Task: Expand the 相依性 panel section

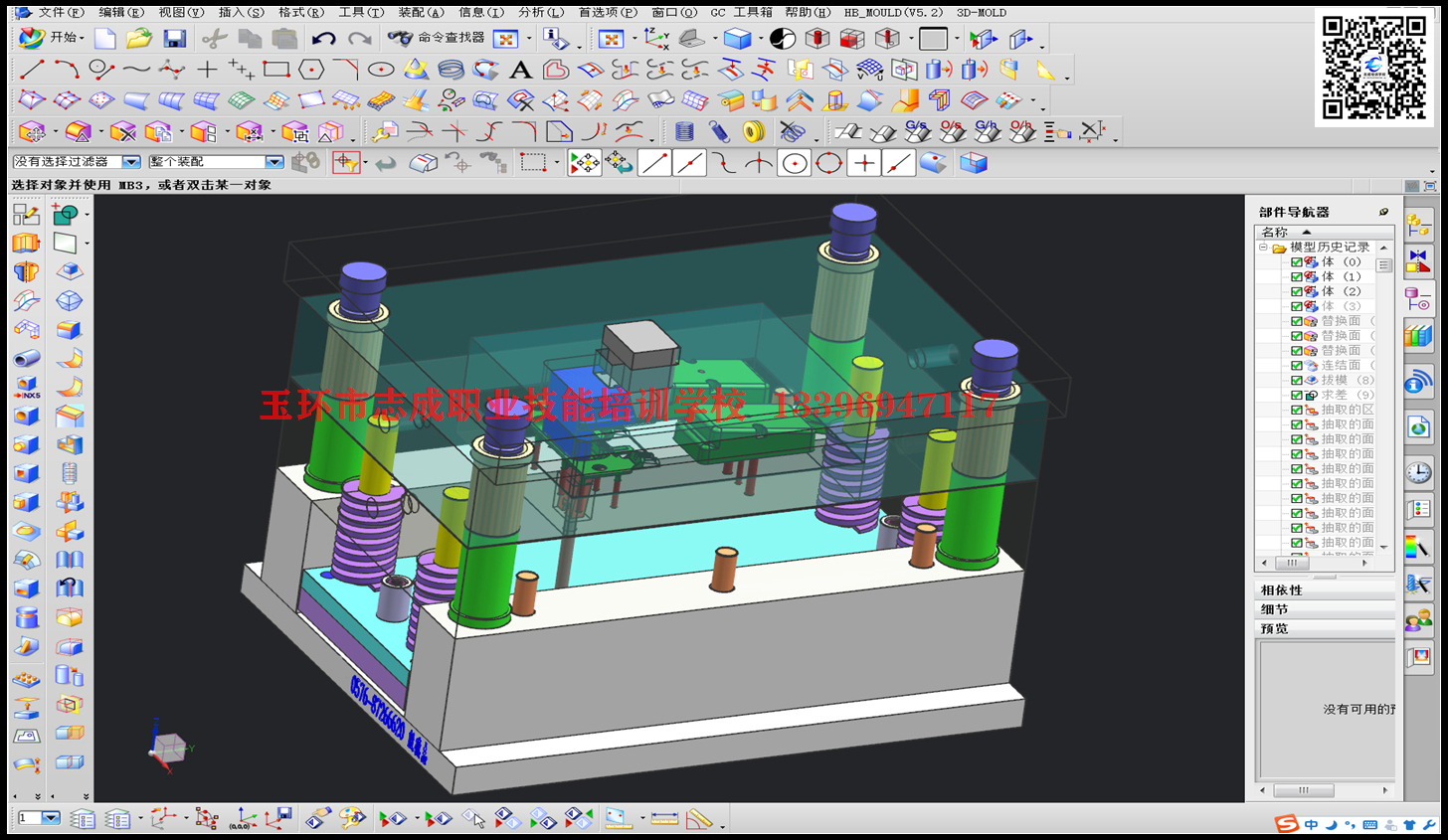Action: tap(1326, 590)
